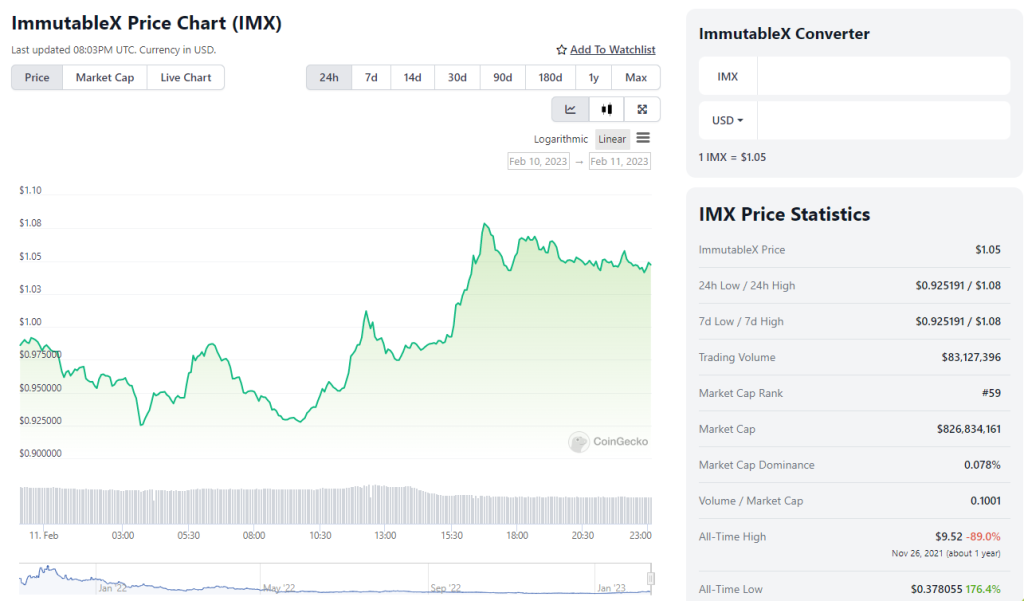1024x601 pixels.
Task: Click the Feb 10, 2023 start date field
Action: tap(538, 161)
